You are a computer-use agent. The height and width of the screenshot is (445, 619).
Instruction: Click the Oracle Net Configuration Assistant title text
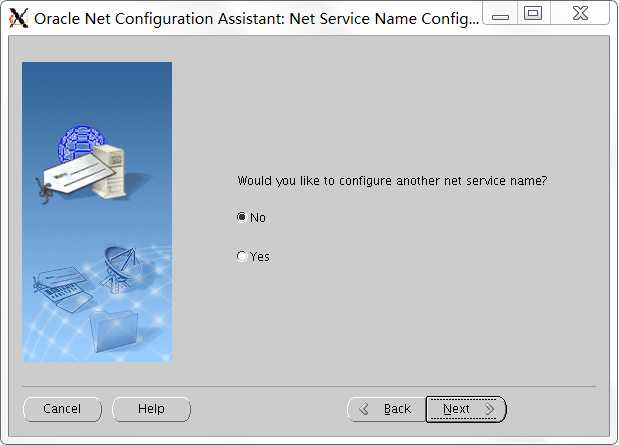257,19
